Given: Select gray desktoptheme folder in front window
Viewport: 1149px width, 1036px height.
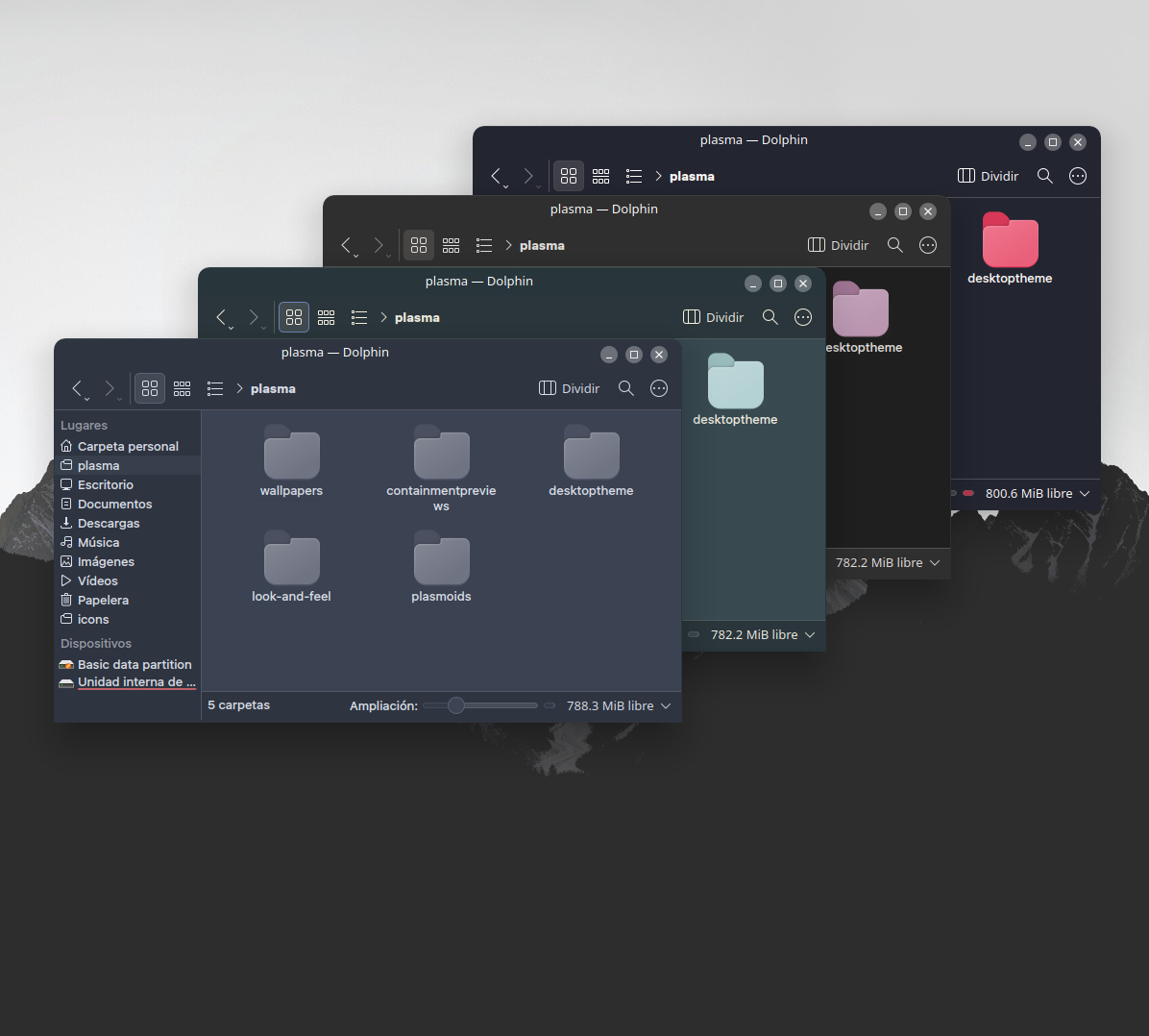Looking at the screenshot, I should click(x=592, y=461).
